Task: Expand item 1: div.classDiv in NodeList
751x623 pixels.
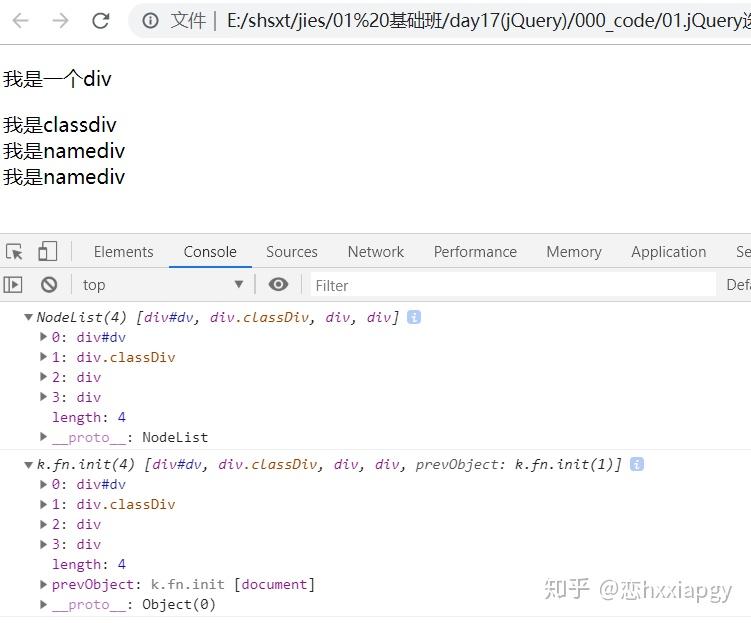Action: click(43, 357)
